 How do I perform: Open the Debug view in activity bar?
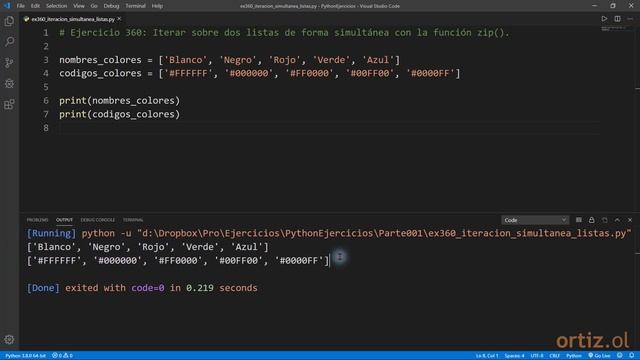click(9, 83)
